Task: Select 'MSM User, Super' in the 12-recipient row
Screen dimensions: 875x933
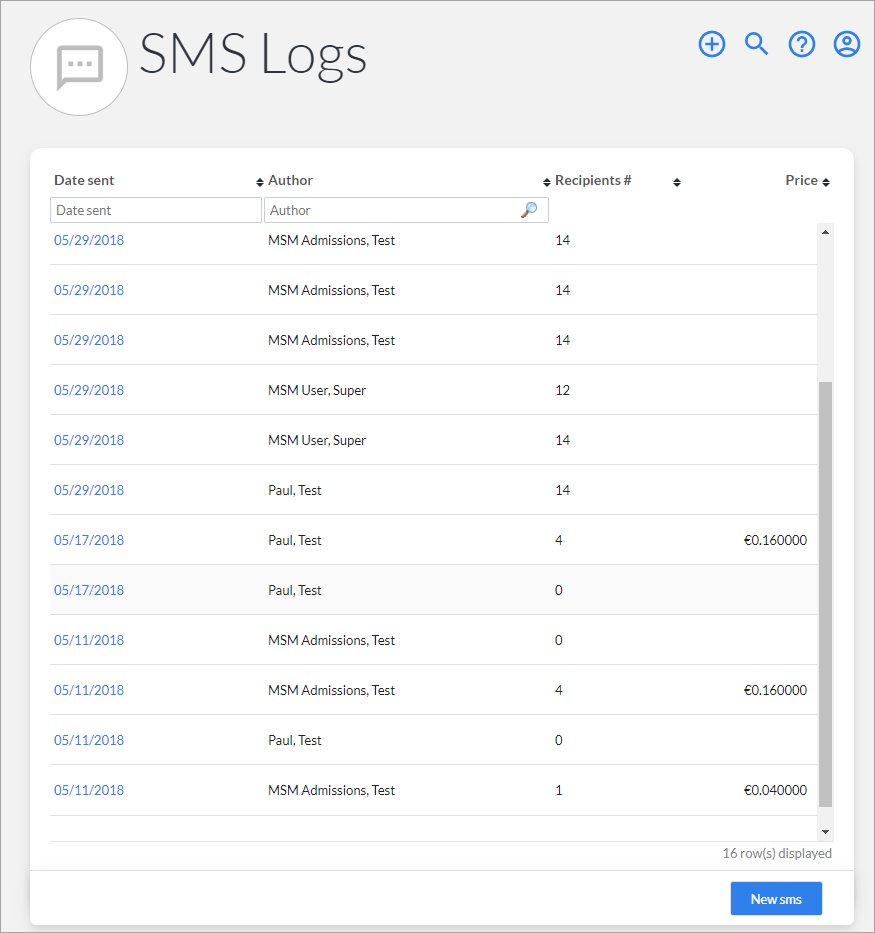Action: pyautogui.click(x=317, y=390)
